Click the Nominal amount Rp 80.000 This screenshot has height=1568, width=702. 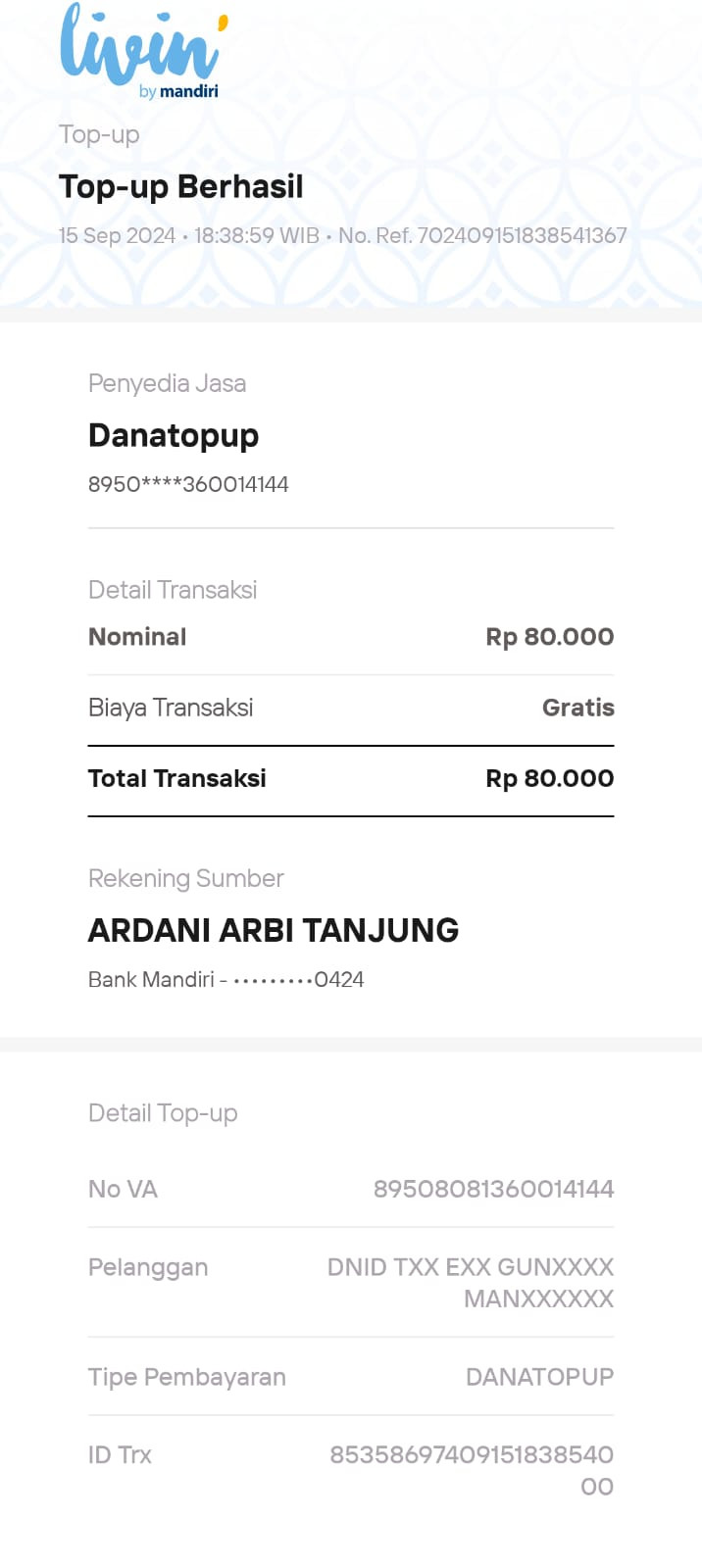[x=550, y=637]
